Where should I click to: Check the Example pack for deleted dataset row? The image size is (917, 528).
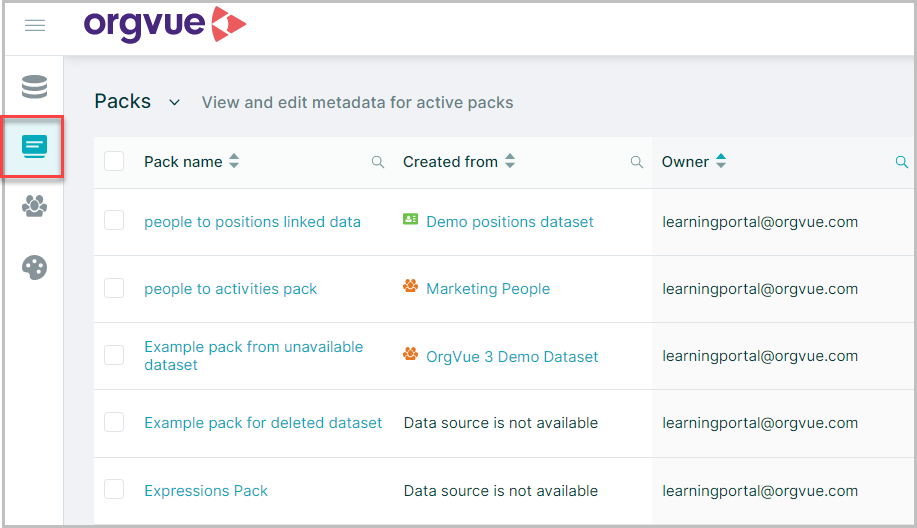pyautogui.click(x=114, y=422)
